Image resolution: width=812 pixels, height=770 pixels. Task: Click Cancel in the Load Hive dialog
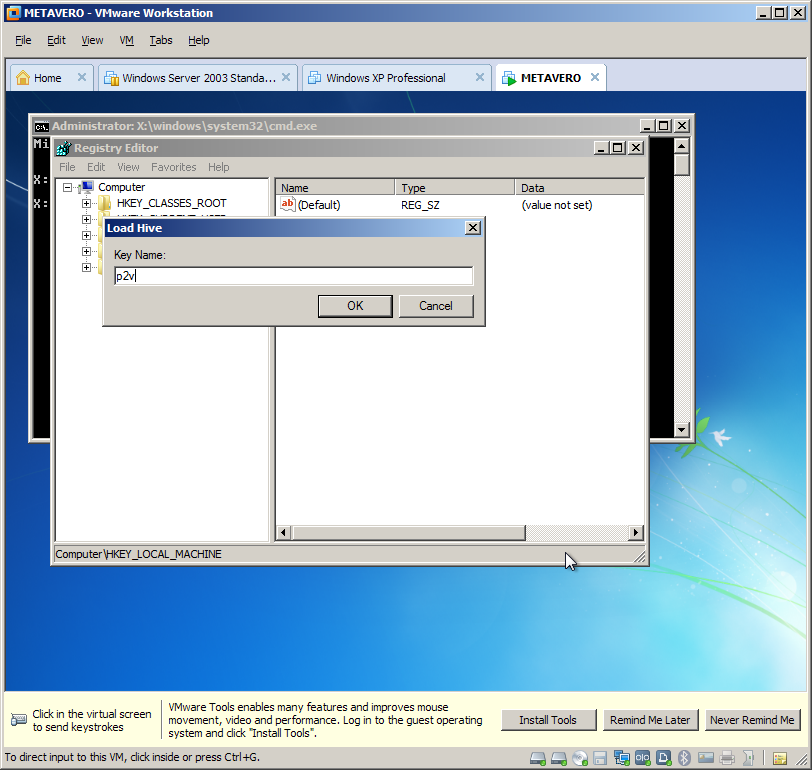click(436, 306)
